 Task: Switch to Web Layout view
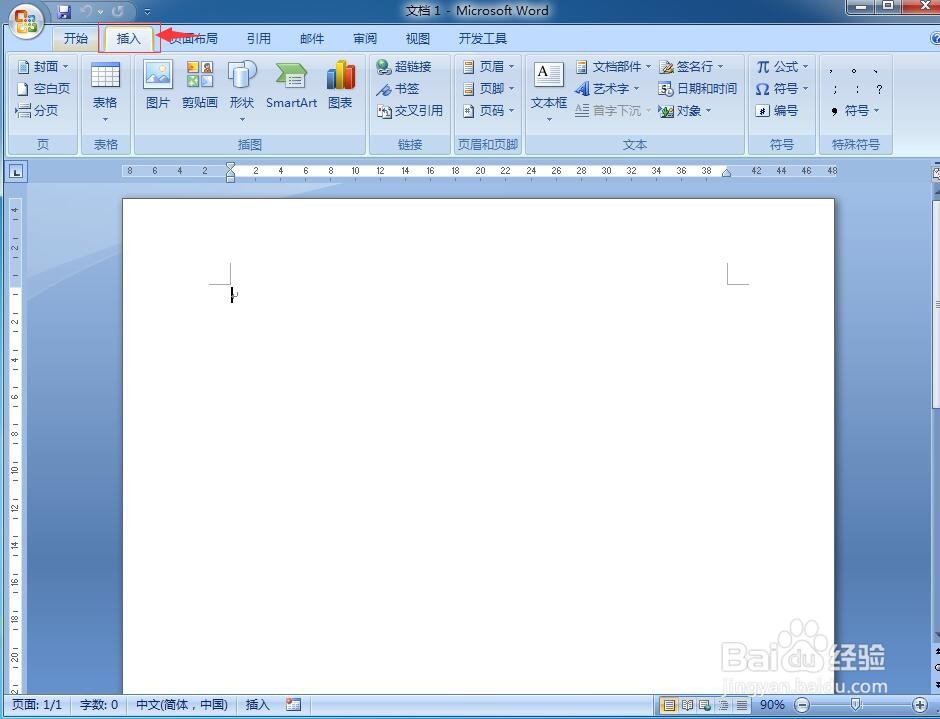coord(705,705)
